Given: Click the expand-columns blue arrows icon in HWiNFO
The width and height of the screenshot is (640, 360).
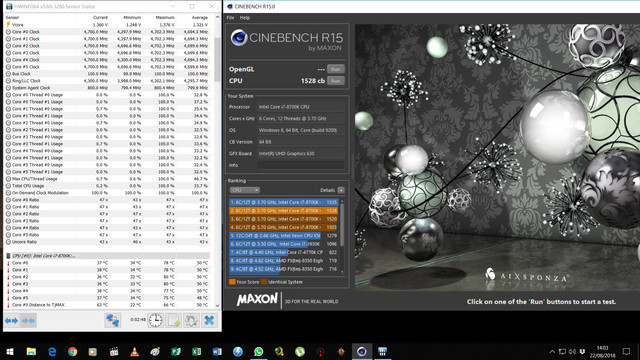Looking at the screenshot, I should tap(11, 320).
